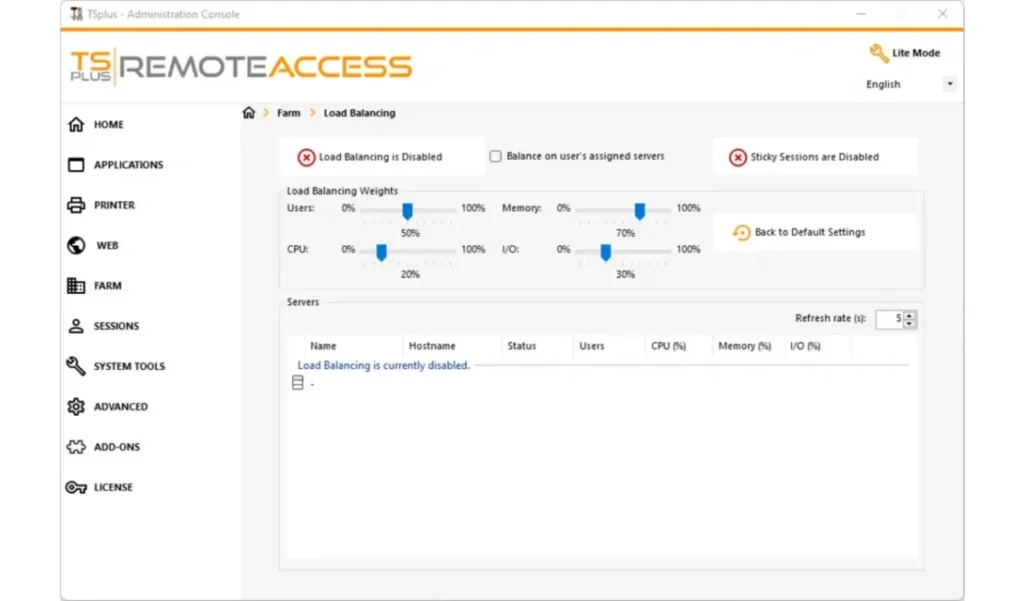Click the Sessions user icon
Image resolution: width=1024 pixels, height=601 pixels.
76,326
